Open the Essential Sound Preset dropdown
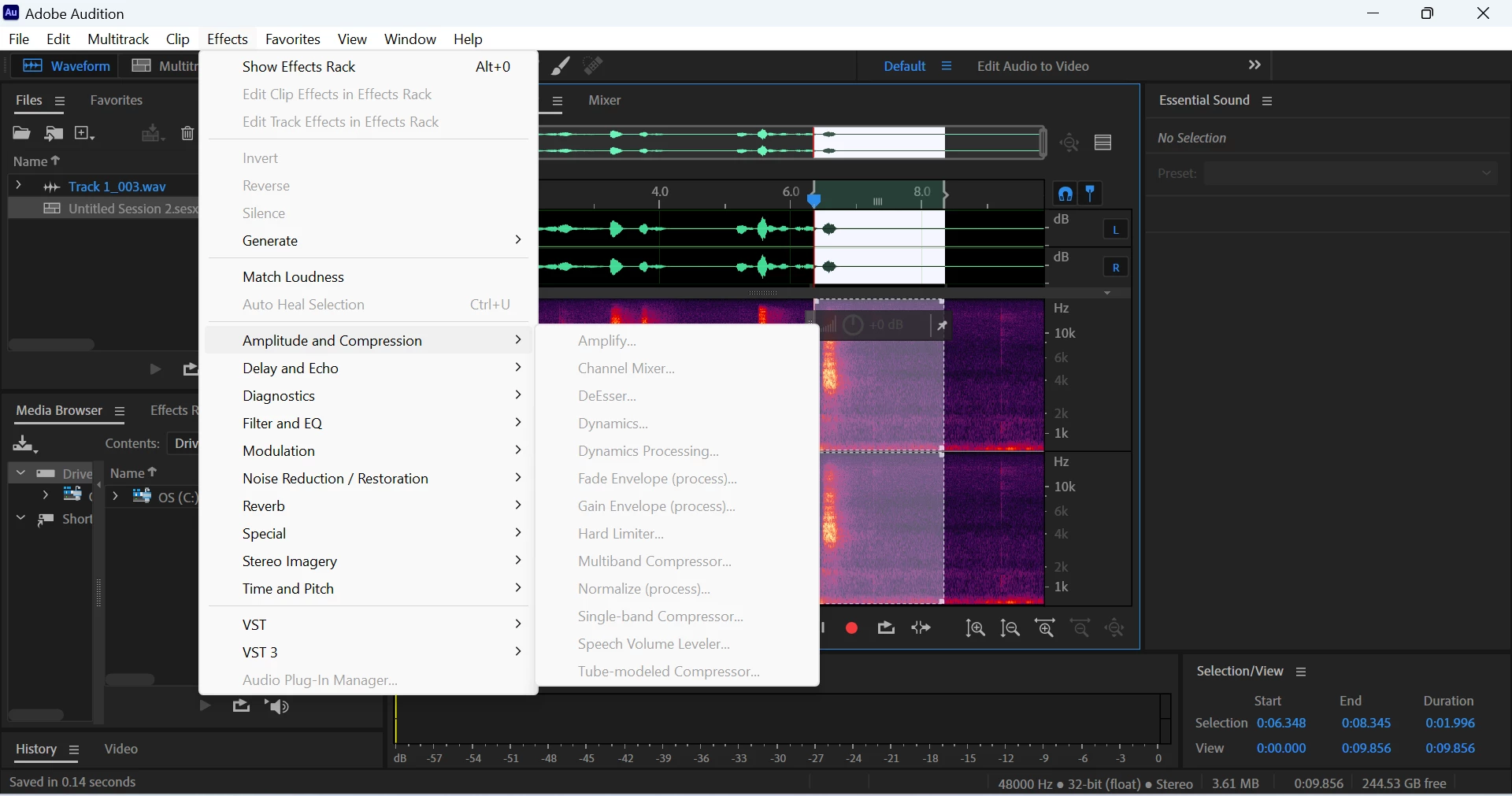This screenshot has width=1512, height=796. coord(1351,174)
